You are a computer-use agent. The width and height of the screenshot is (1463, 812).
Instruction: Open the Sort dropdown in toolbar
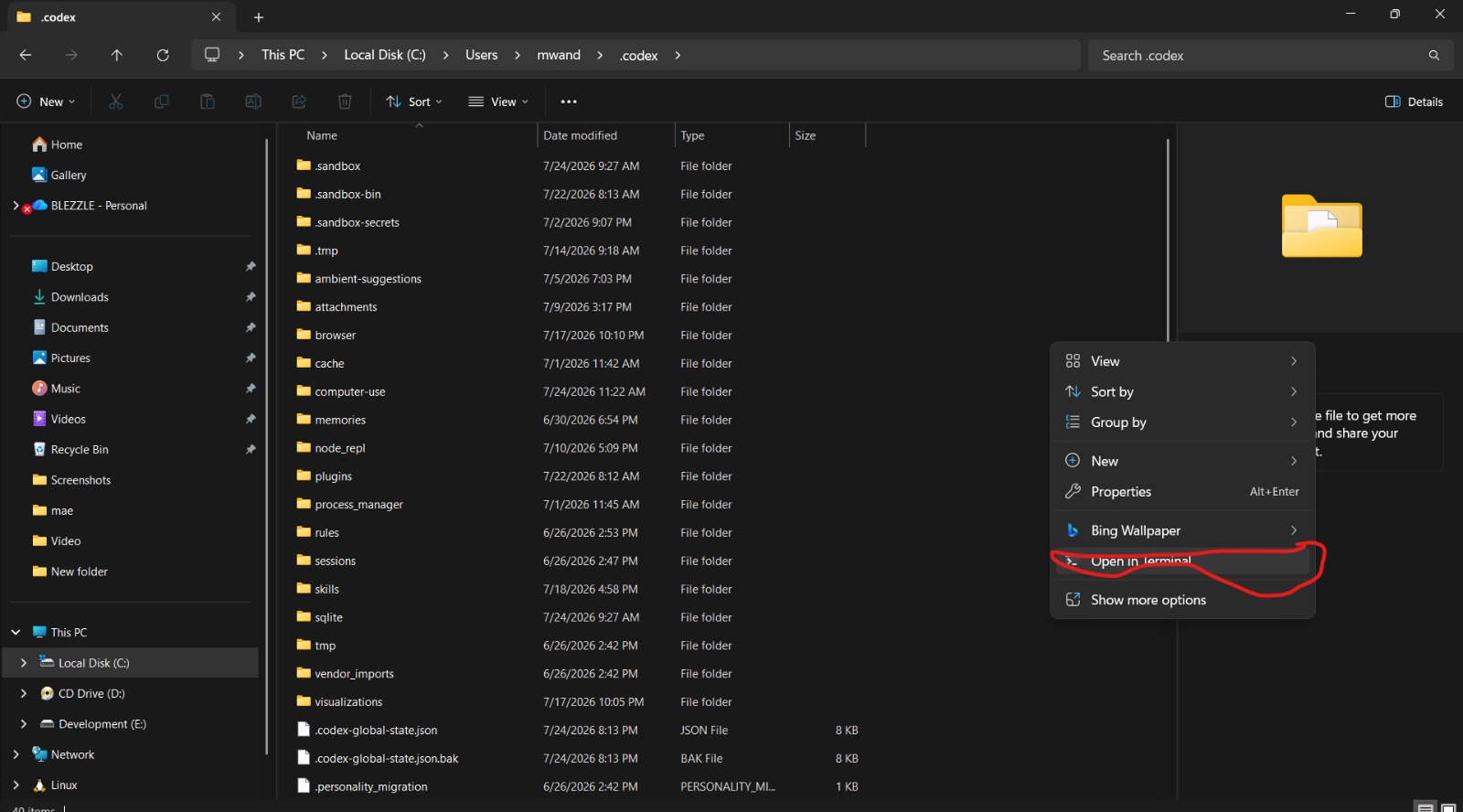pyautogui.click(x=414, y=101)
